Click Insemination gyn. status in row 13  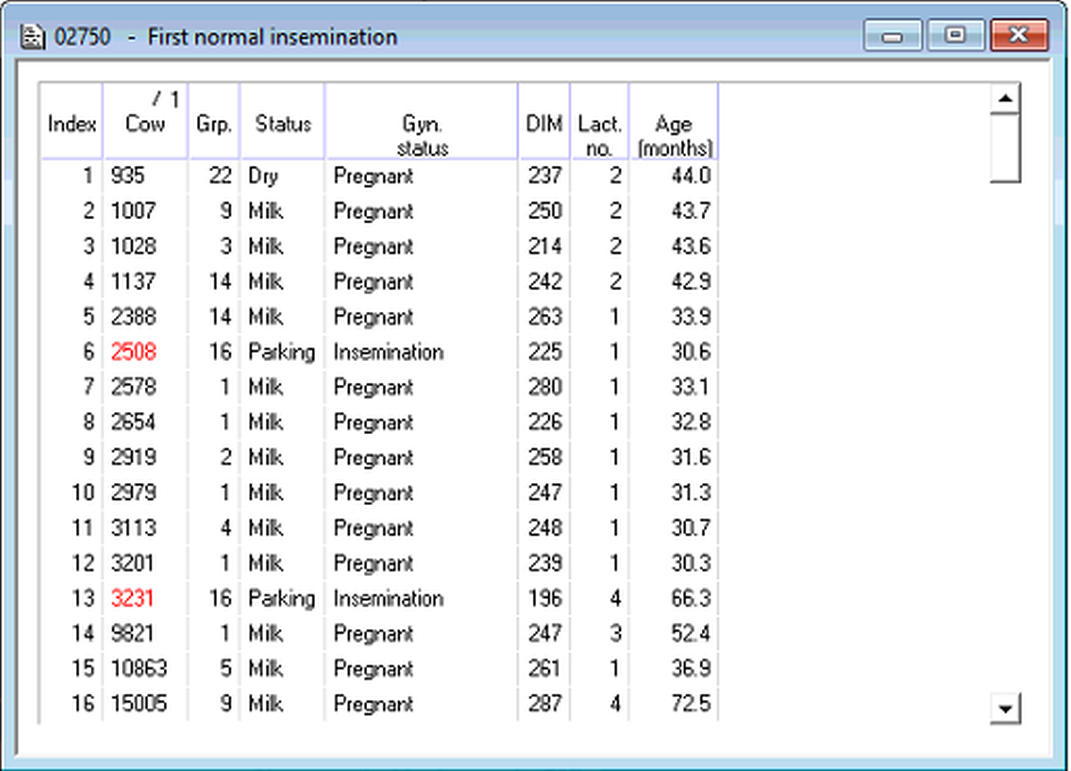[x=388, y=598]
